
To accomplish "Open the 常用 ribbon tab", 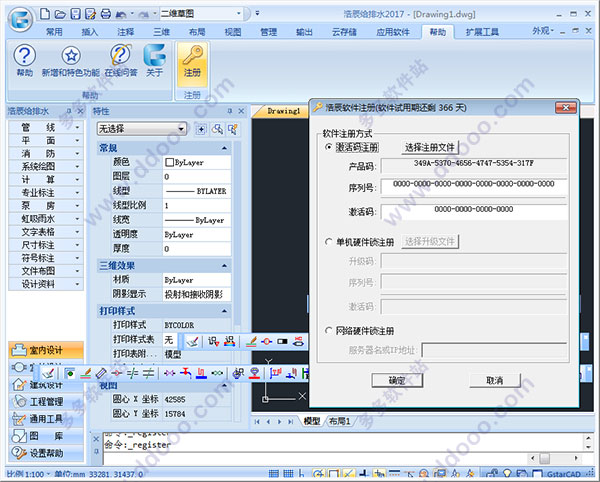I will tap(54, 32).
